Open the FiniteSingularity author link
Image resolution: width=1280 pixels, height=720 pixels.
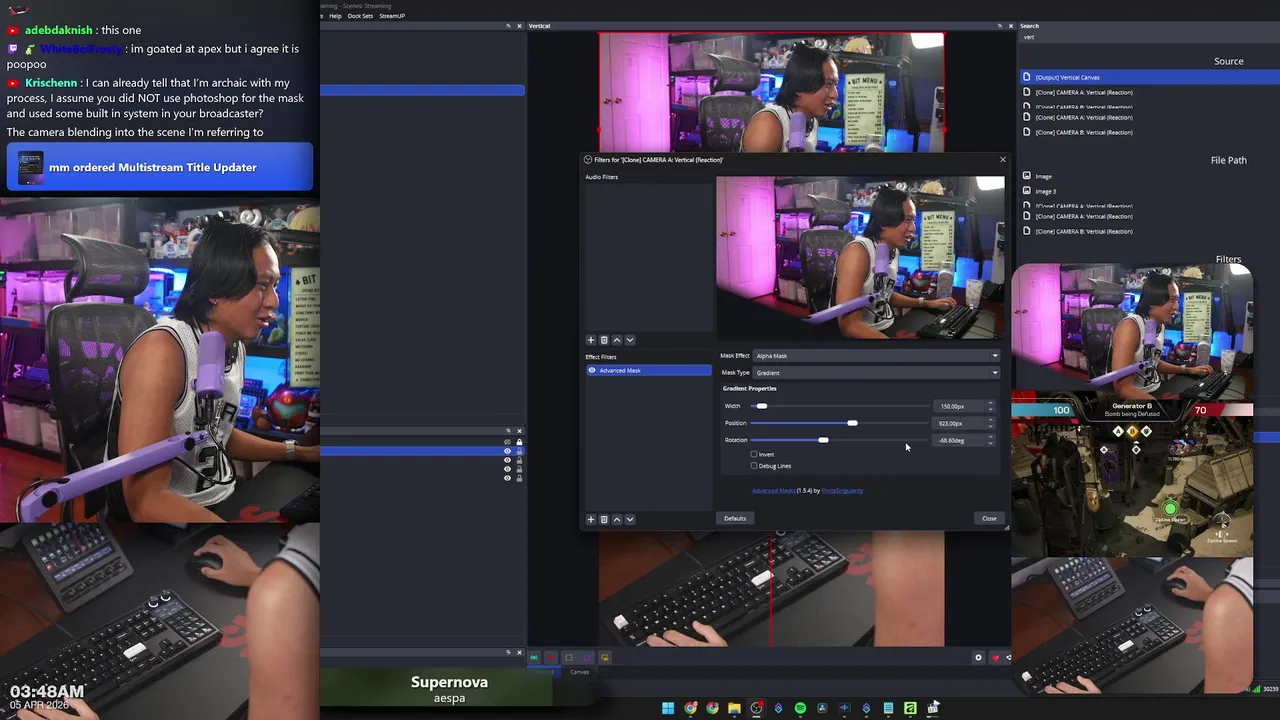pos(842,490)
